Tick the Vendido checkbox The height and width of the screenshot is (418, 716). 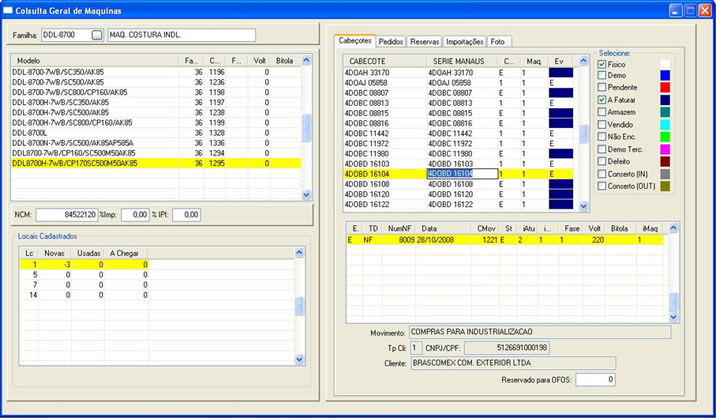point(602,124)
